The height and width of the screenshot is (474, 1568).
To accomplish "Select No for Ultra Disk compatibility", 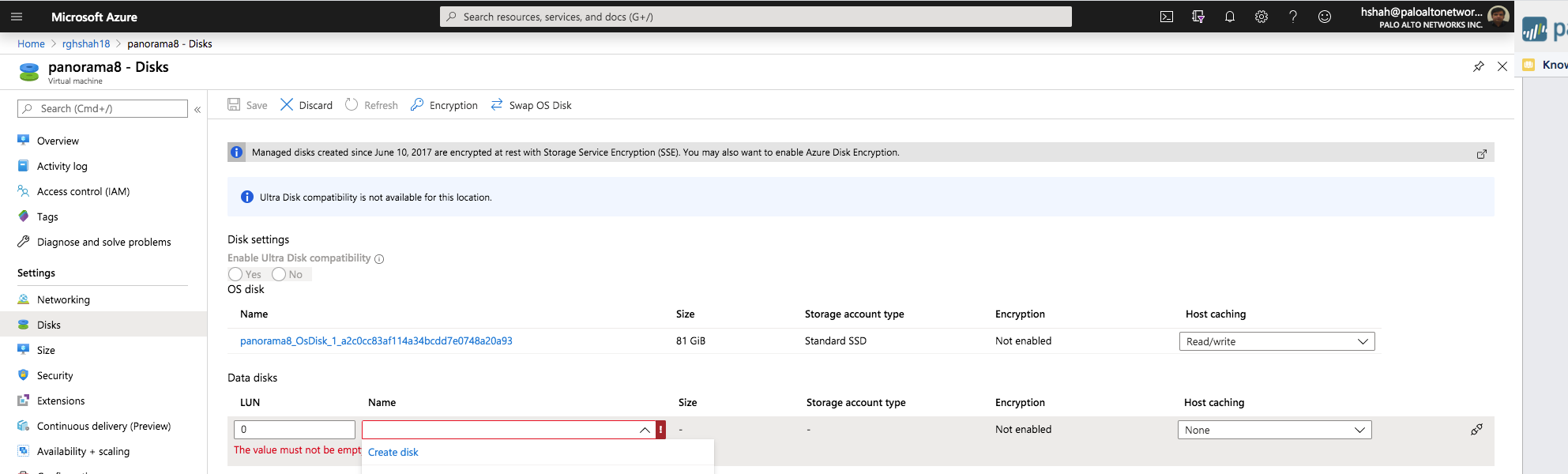I will (279, 274).
